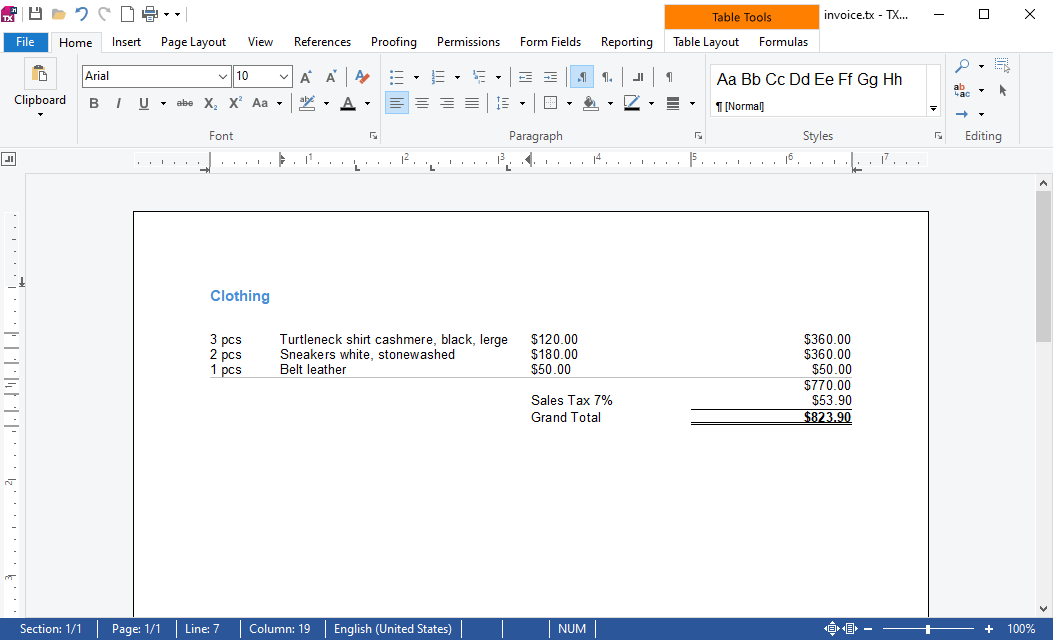Click the select objects pointer icon

pos(1003,90)
